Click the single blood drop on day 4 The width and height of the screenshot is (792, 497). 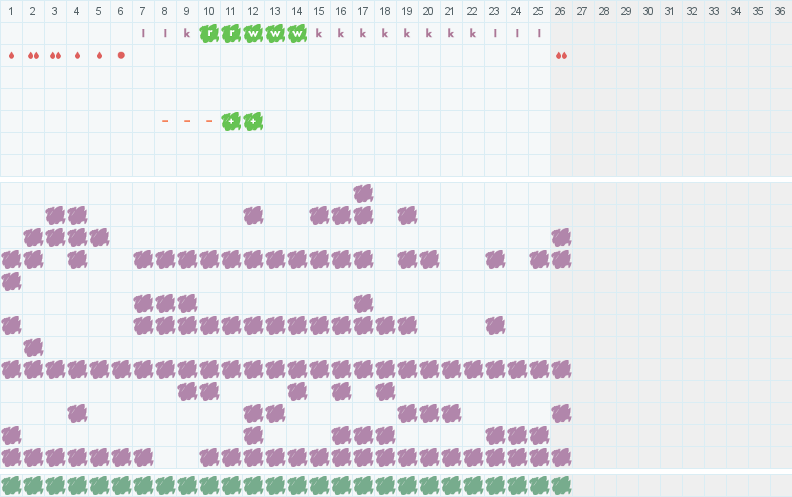[x=77, y=55]
